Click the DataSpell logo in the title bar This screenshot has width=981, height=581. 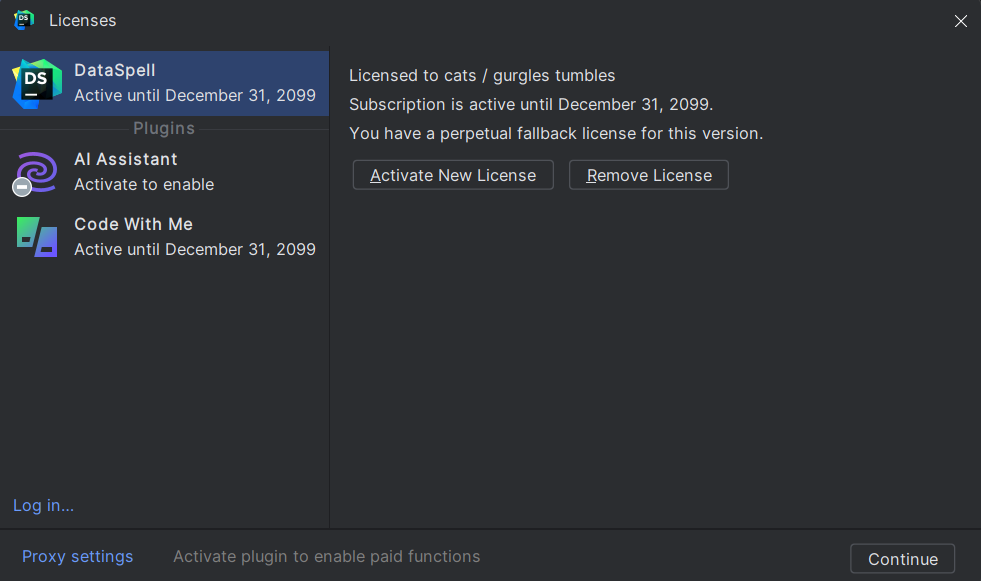(24, 20)
